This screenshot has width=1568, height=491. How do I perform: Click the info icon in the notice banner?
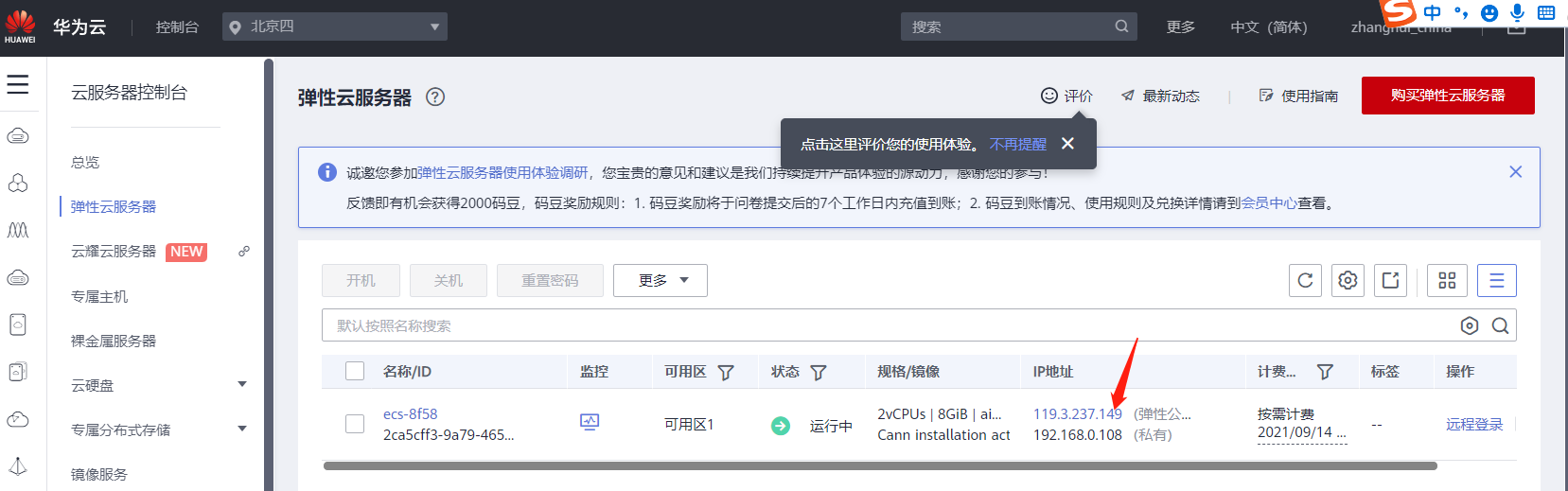(x=327, y=172)
